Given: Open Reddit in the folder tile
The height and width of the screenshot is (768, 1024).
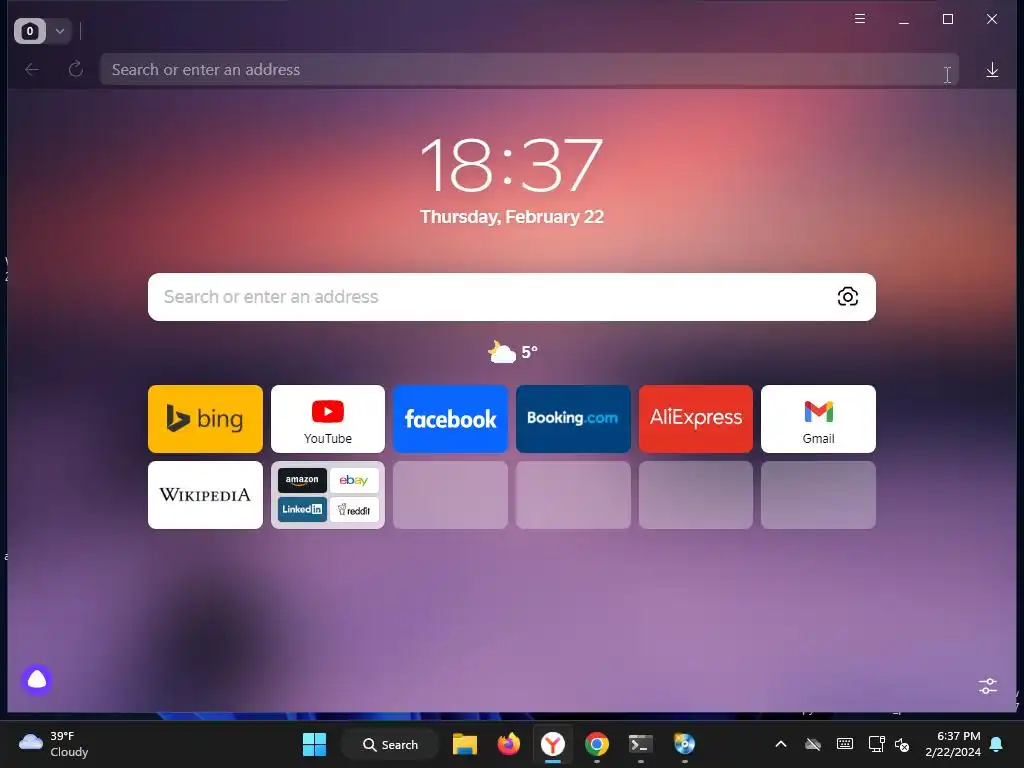Looking at the screenshot, I should (354, 509).
